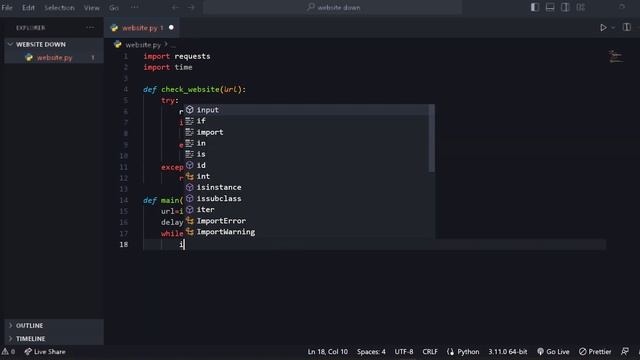Click the 'website down' search box
640x360 pixels.
(333, 7)
